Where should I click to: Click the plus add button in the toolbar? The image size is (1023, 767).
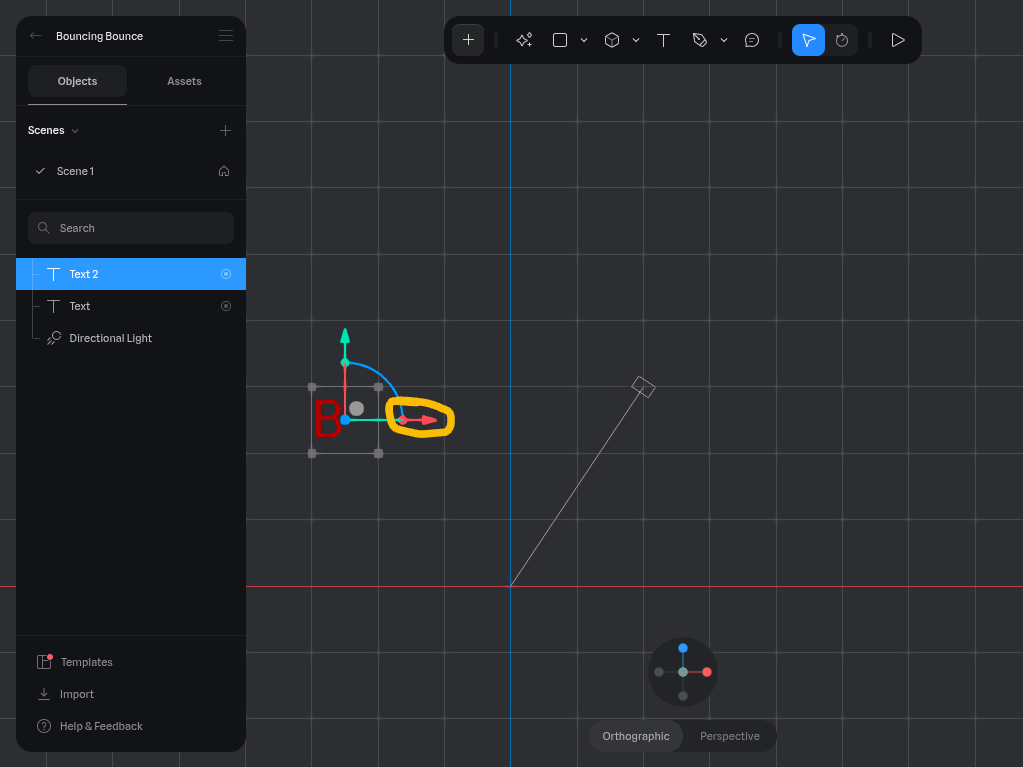pyautogui.click(x=468, y=40)
